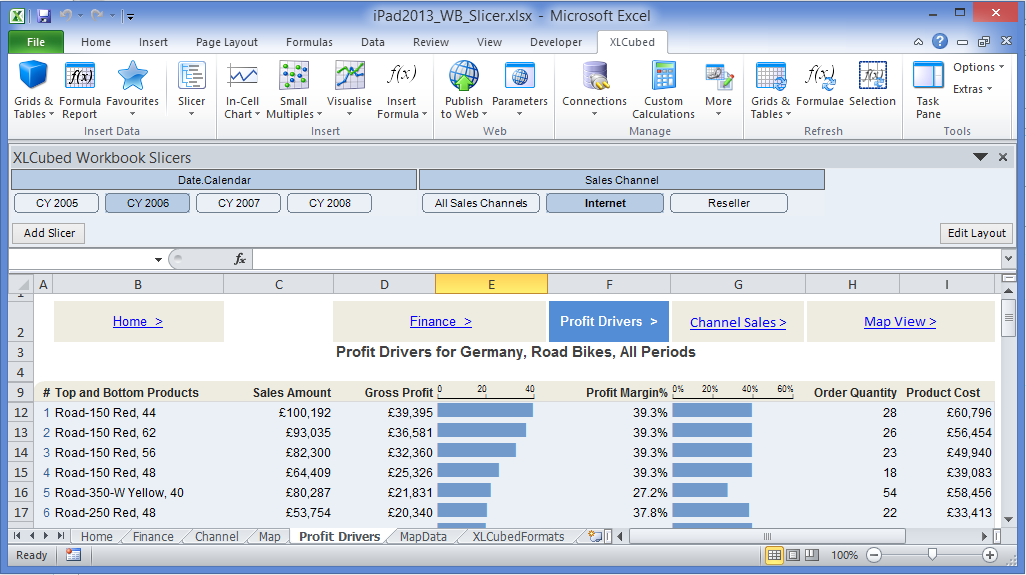Insert a Slicer from the ribbon
The height and width of the screenshot is (575, 1026).
click(192, 90)
